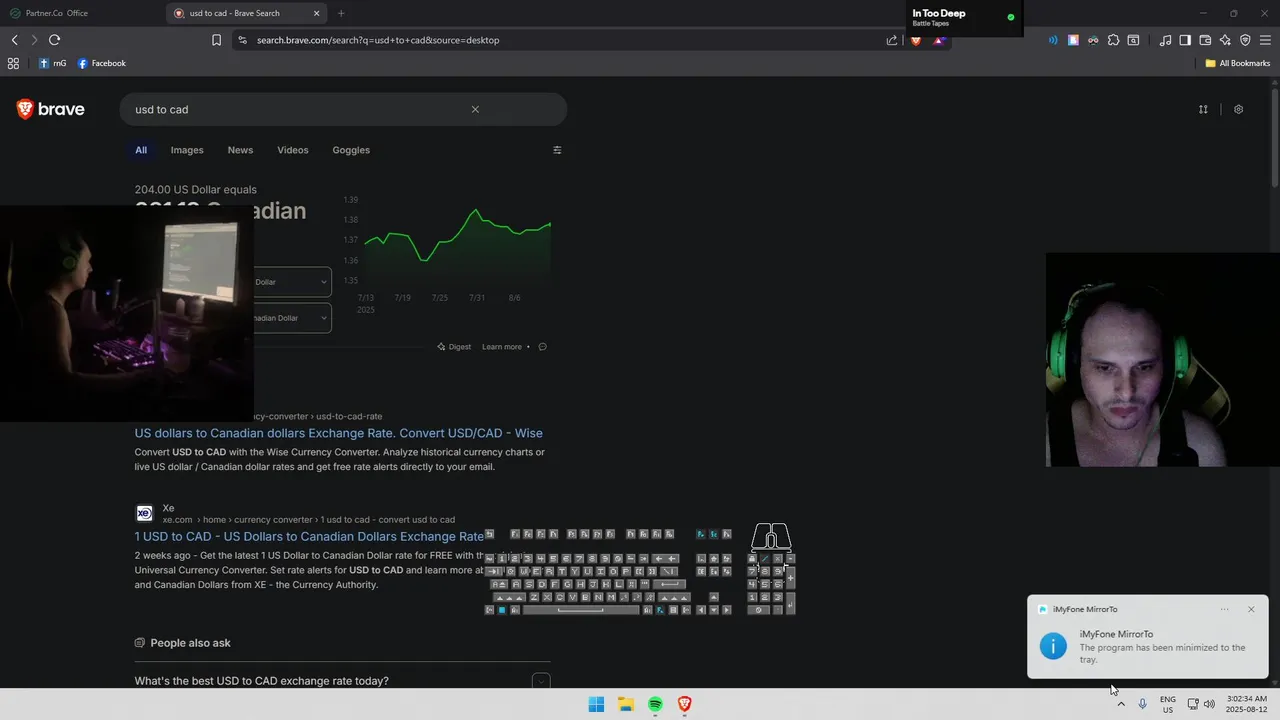This screenshot has height=720, width=1280.
Task: Open the Extensions puzzle-piece menu
Action: point(1113,40)
